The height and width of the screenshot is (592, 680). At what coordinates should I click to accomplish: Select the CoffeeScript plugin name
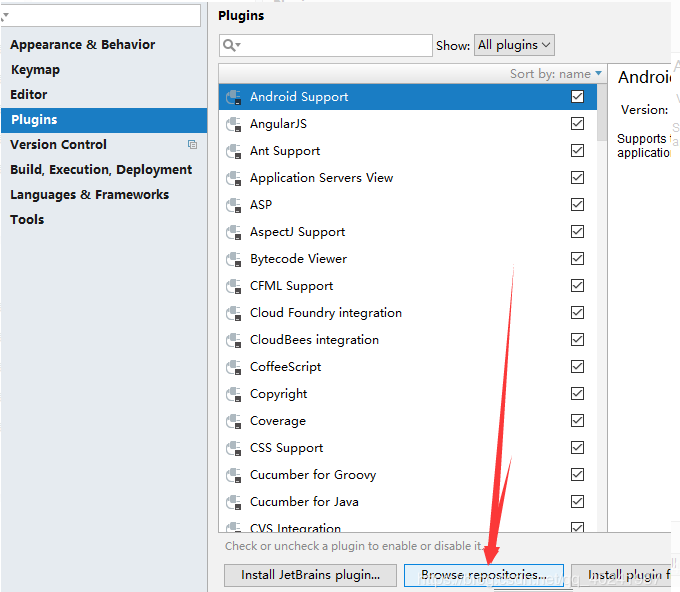coord(285,367)
